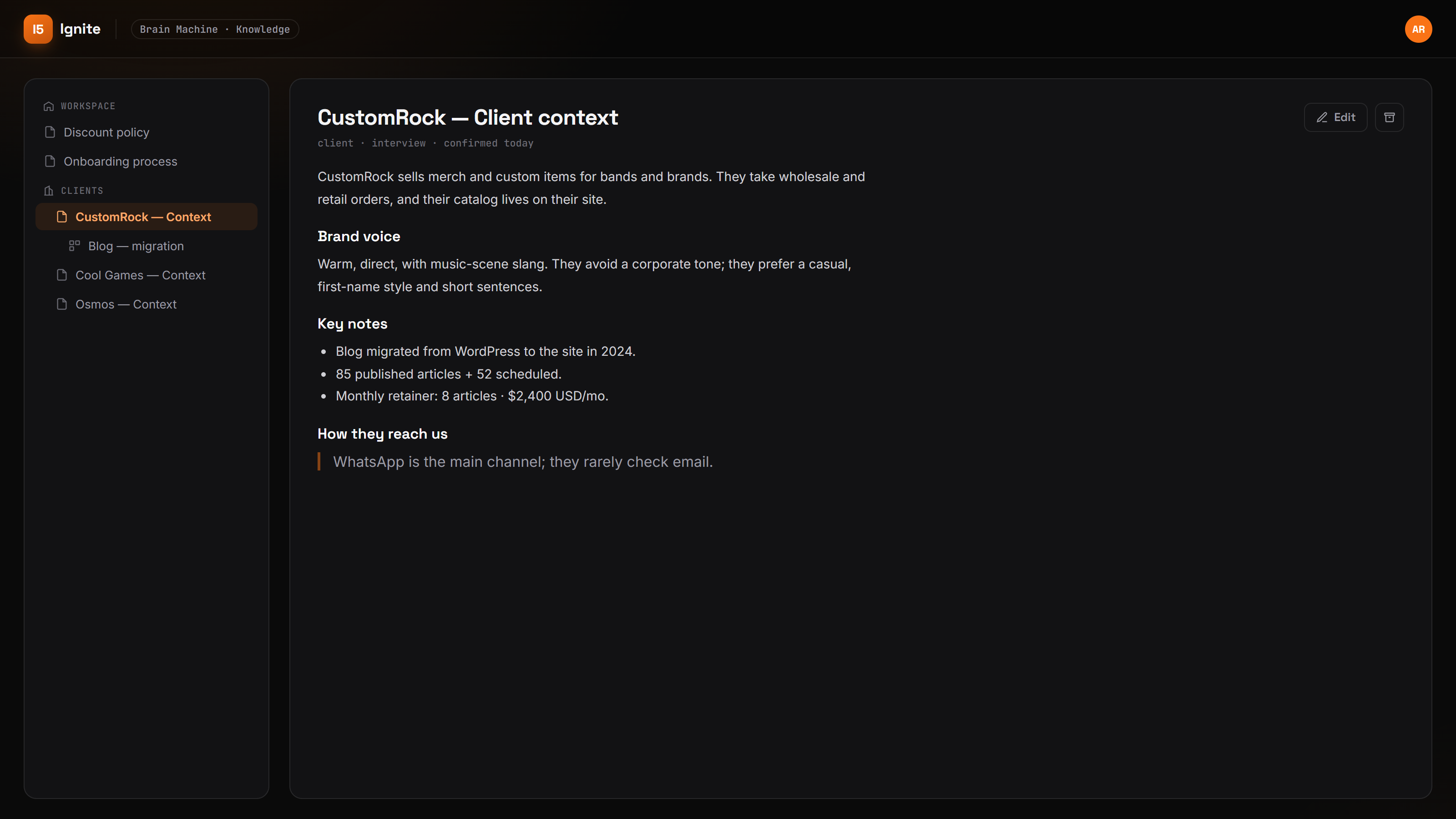Click the Ignite brand name
This screenshot has height=819, width=1456.
(x=80, y=29)
